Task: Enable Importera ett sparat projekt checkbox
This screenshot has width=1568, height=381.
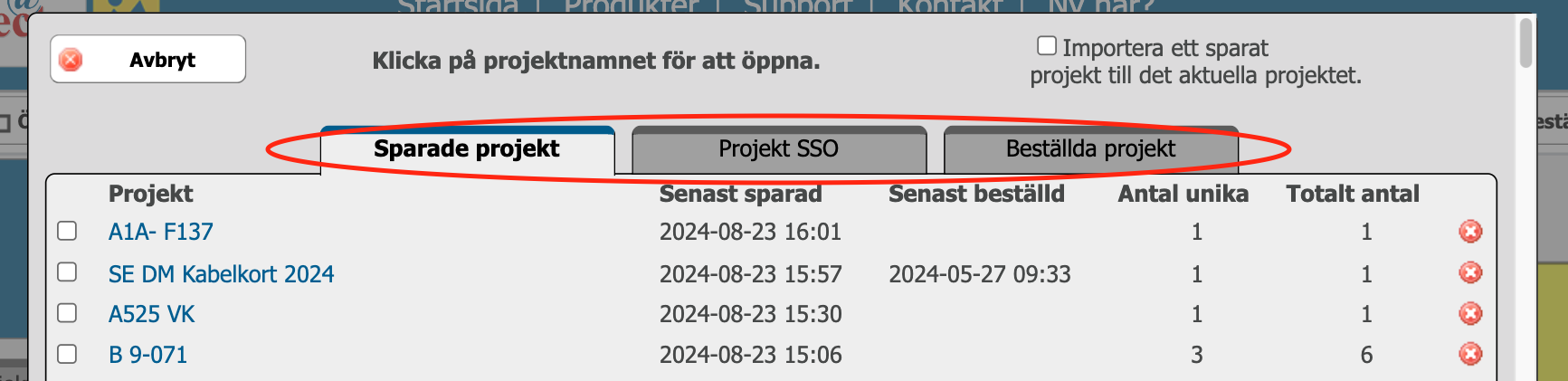Action: [1046, 46]
